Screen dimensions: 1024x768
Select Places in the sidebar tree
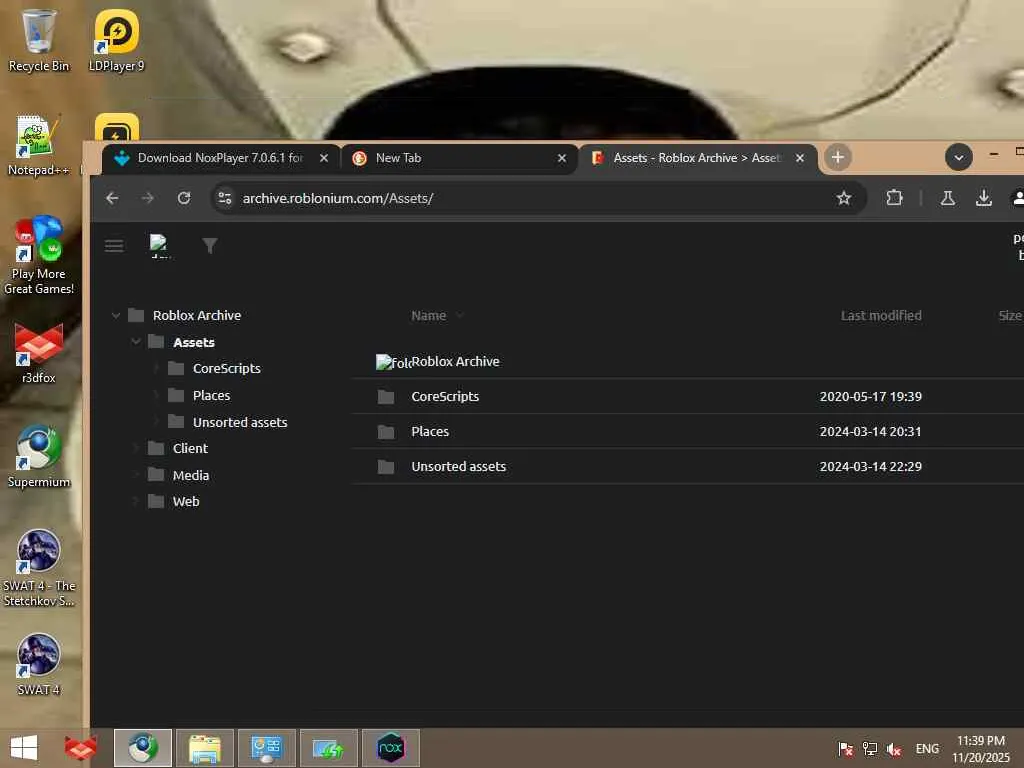[x=211, y=395]
